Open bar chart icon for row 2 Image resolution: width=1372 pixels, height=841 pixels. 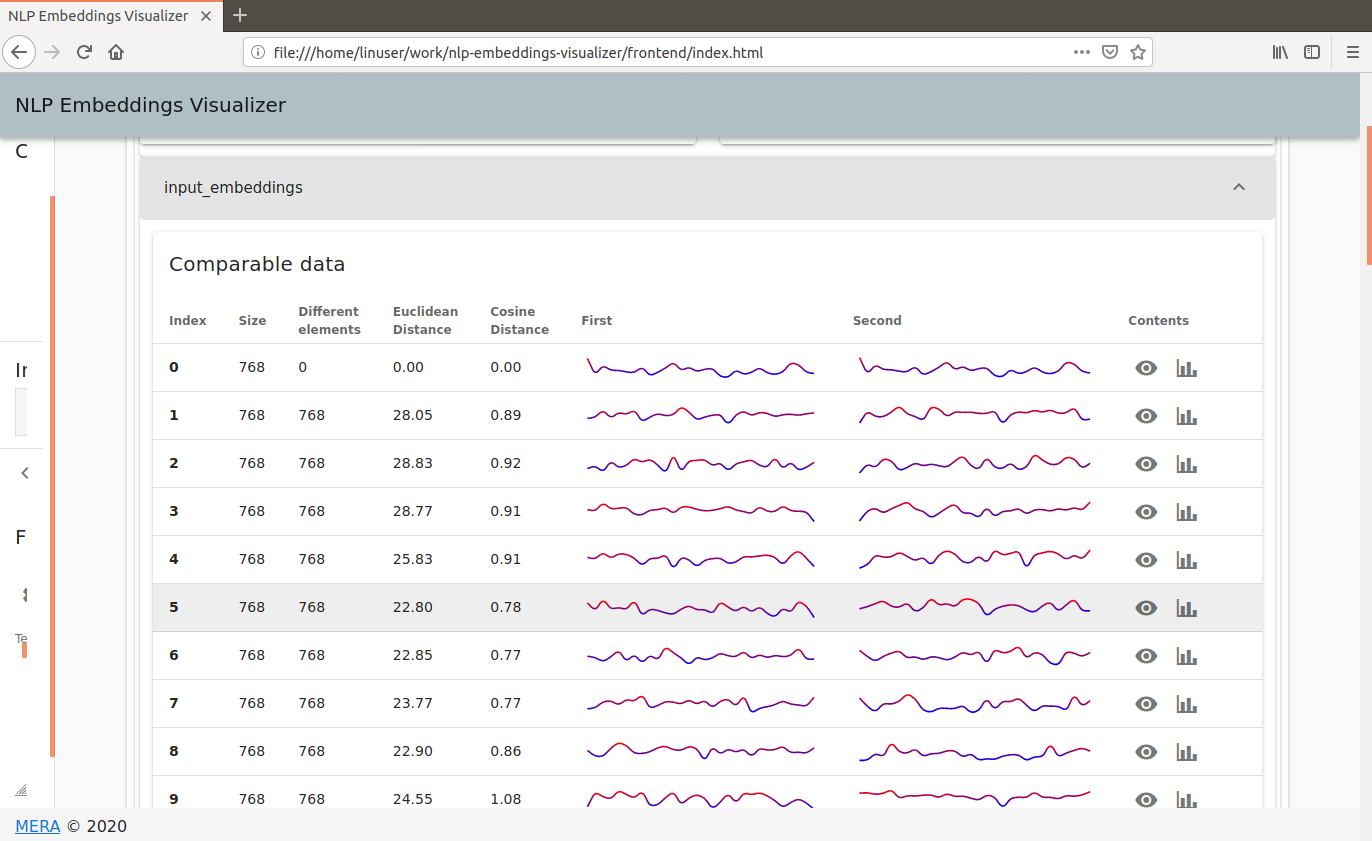click(x=1187, y=464)
